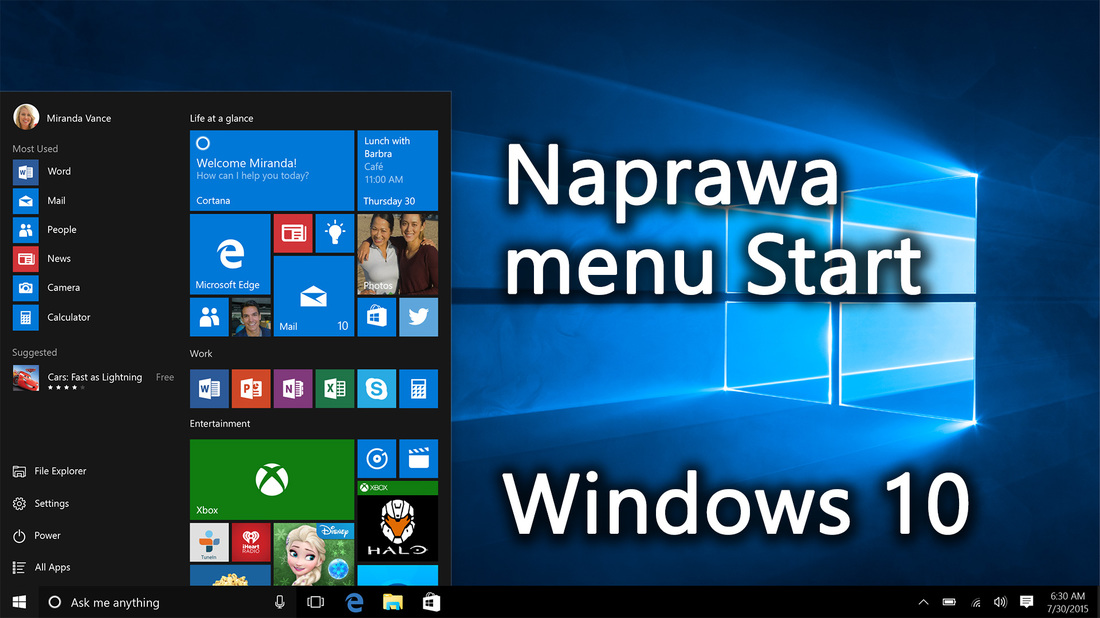Open the Movies & TV tile
Image resolution: width=1100 pixels, height=618 pixels.
pos(419,459)
